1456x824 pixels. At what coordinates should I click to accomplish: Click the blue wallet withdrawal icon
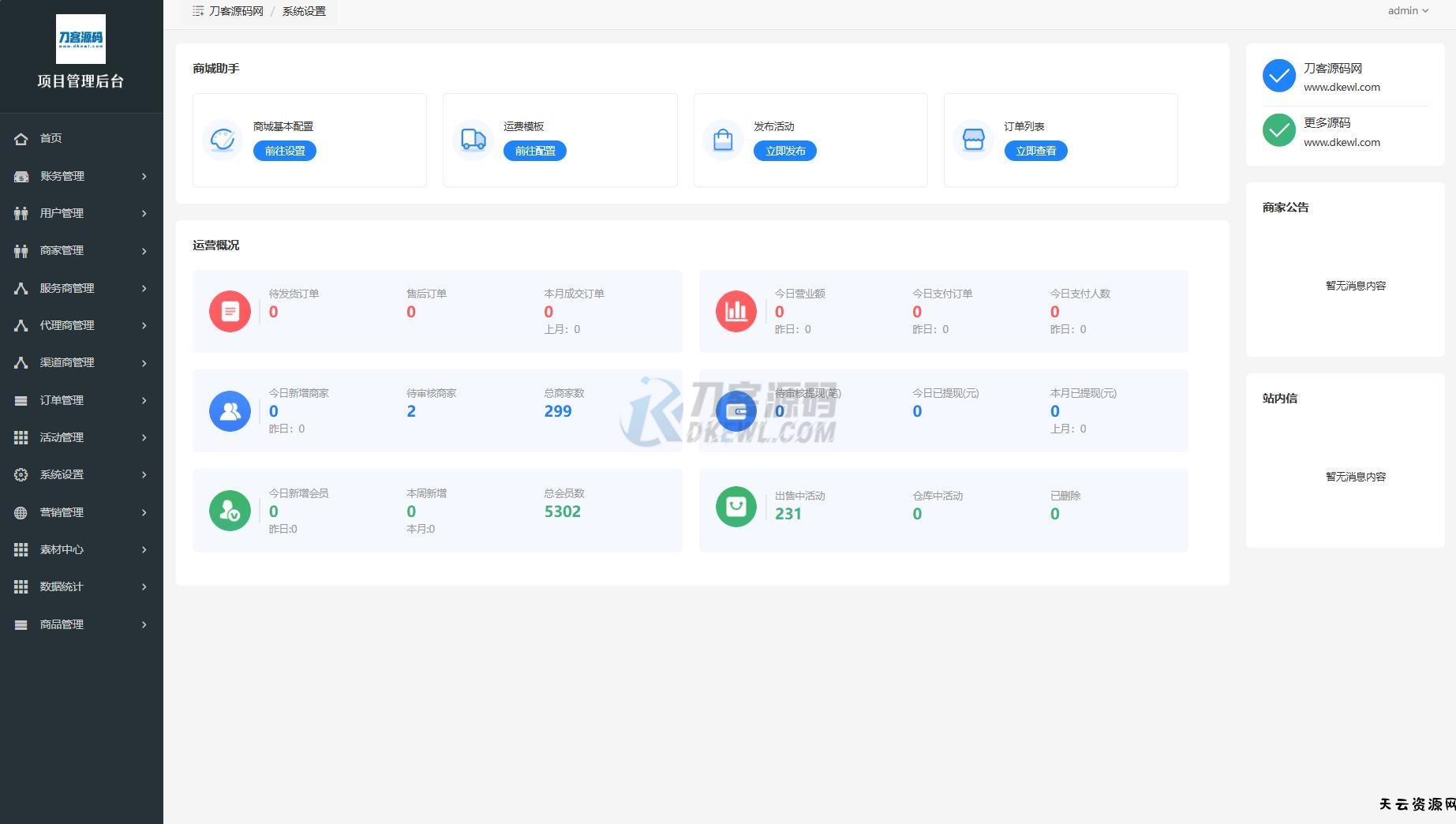click(x=735, y=411)
